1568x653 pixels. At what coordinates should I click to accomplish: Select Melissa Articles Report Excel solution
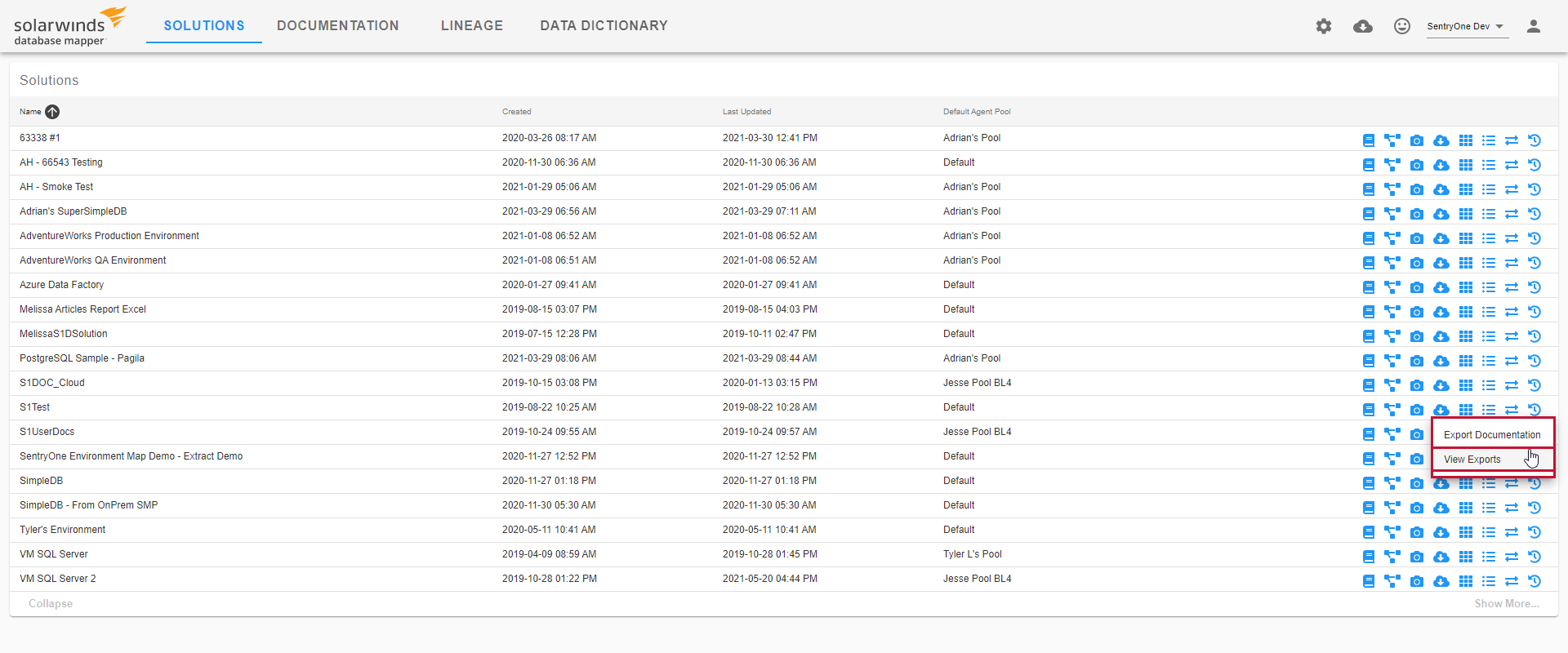pyautogui.click(x=82, y=309)
